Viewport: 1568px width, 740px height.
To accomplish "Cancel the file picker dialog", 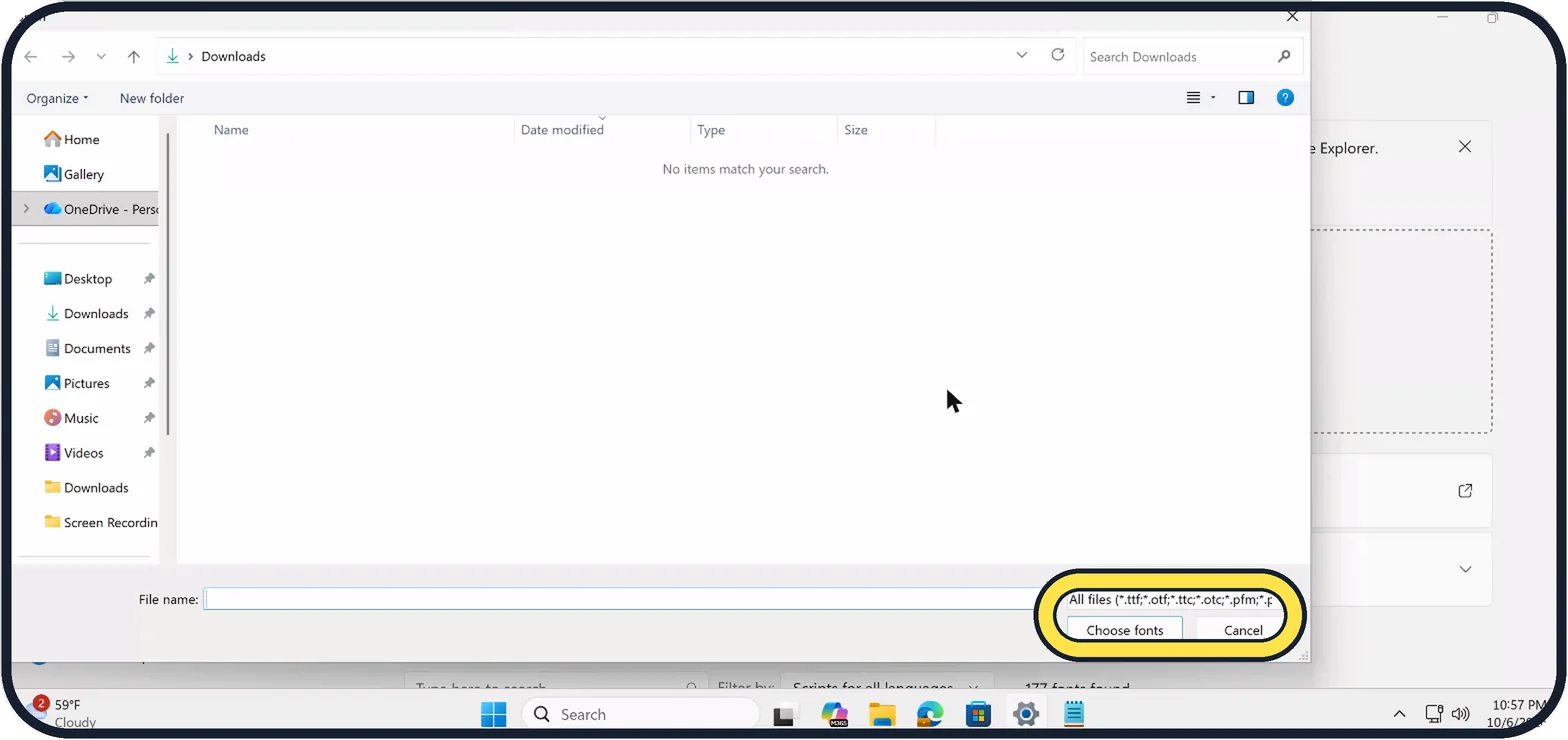I will [x=1243, y=630].
